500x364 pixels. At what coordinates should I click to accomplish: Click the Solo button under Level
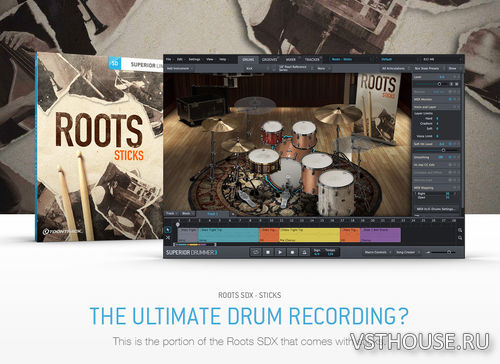coord(451,84)
